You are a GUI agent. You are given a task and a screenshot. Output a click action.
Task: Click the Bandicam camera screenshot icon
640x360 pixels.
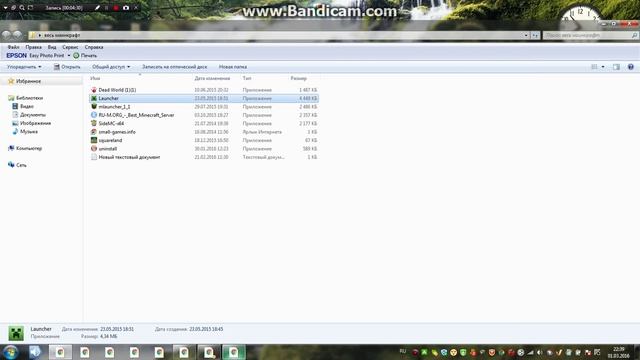(x=126, y=8)
